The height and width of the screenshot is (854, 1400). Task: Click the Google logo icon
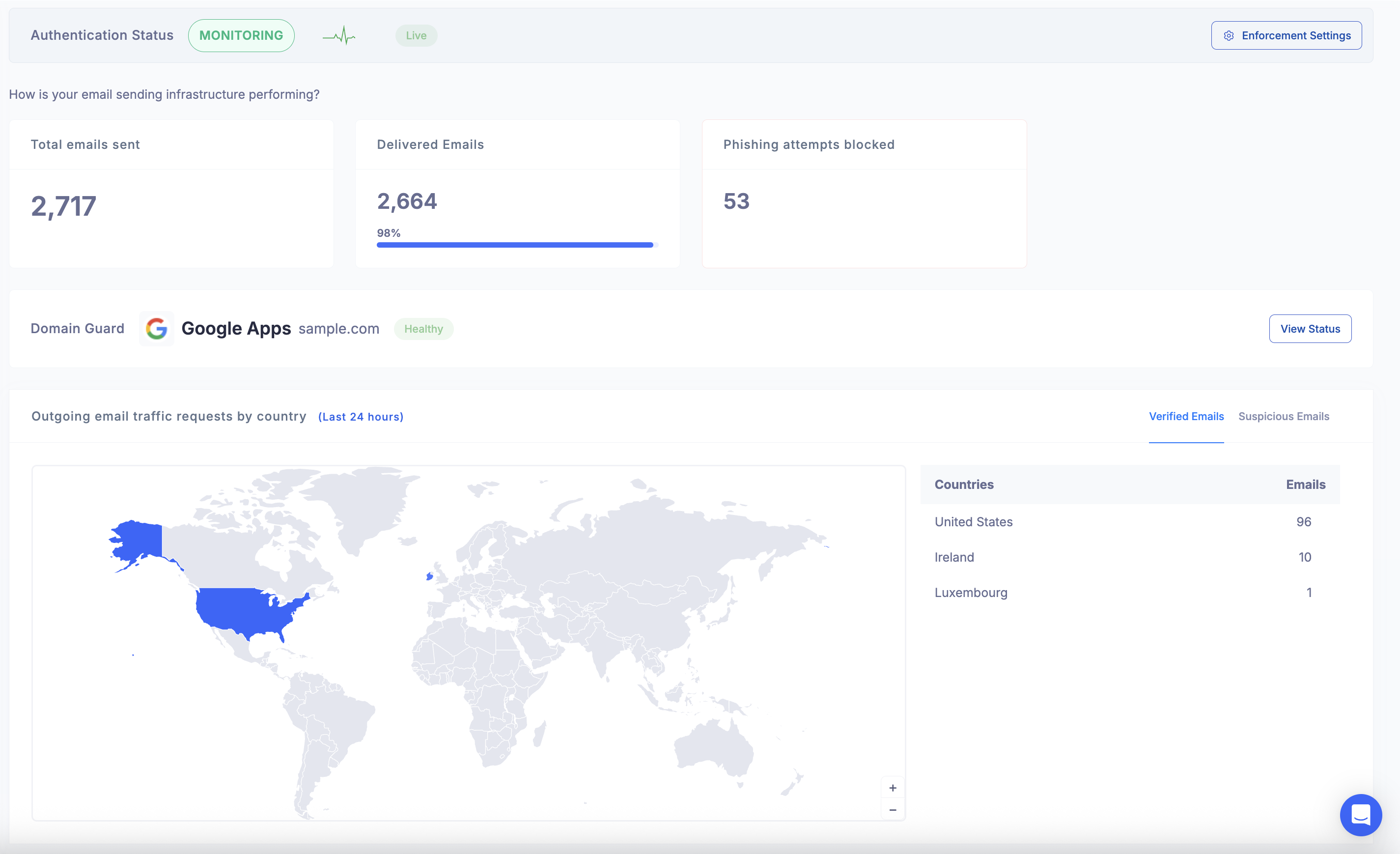[x=156, y=328]
